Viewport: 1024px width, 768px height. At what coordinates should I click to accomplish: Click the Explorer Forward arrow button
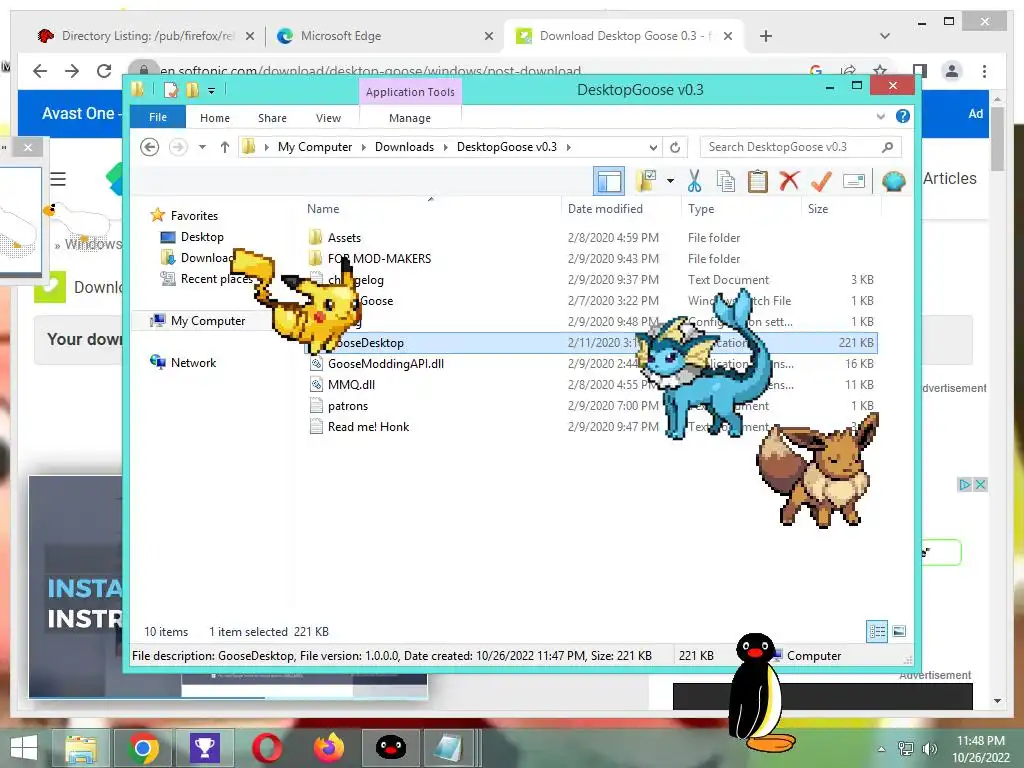coord(178,147)
